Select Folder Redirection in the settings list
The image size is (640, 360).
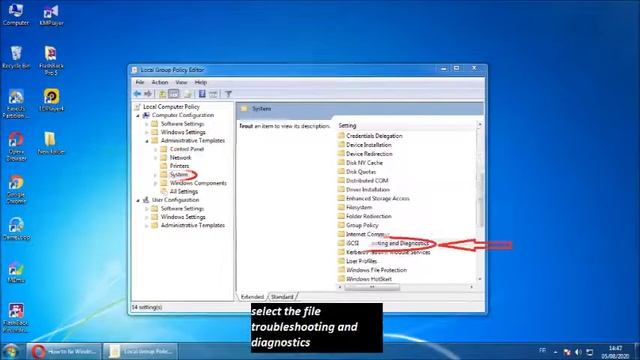pyautogui.click(x=369, y=216)
